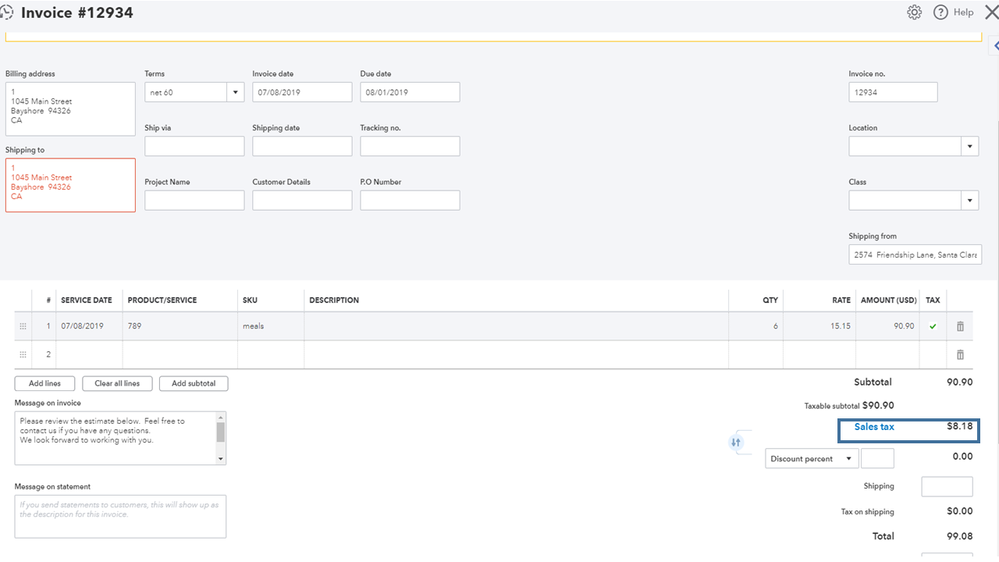Click the Add subtotal button
Viewport: 999px width, 562px height.
pos(193,383)
